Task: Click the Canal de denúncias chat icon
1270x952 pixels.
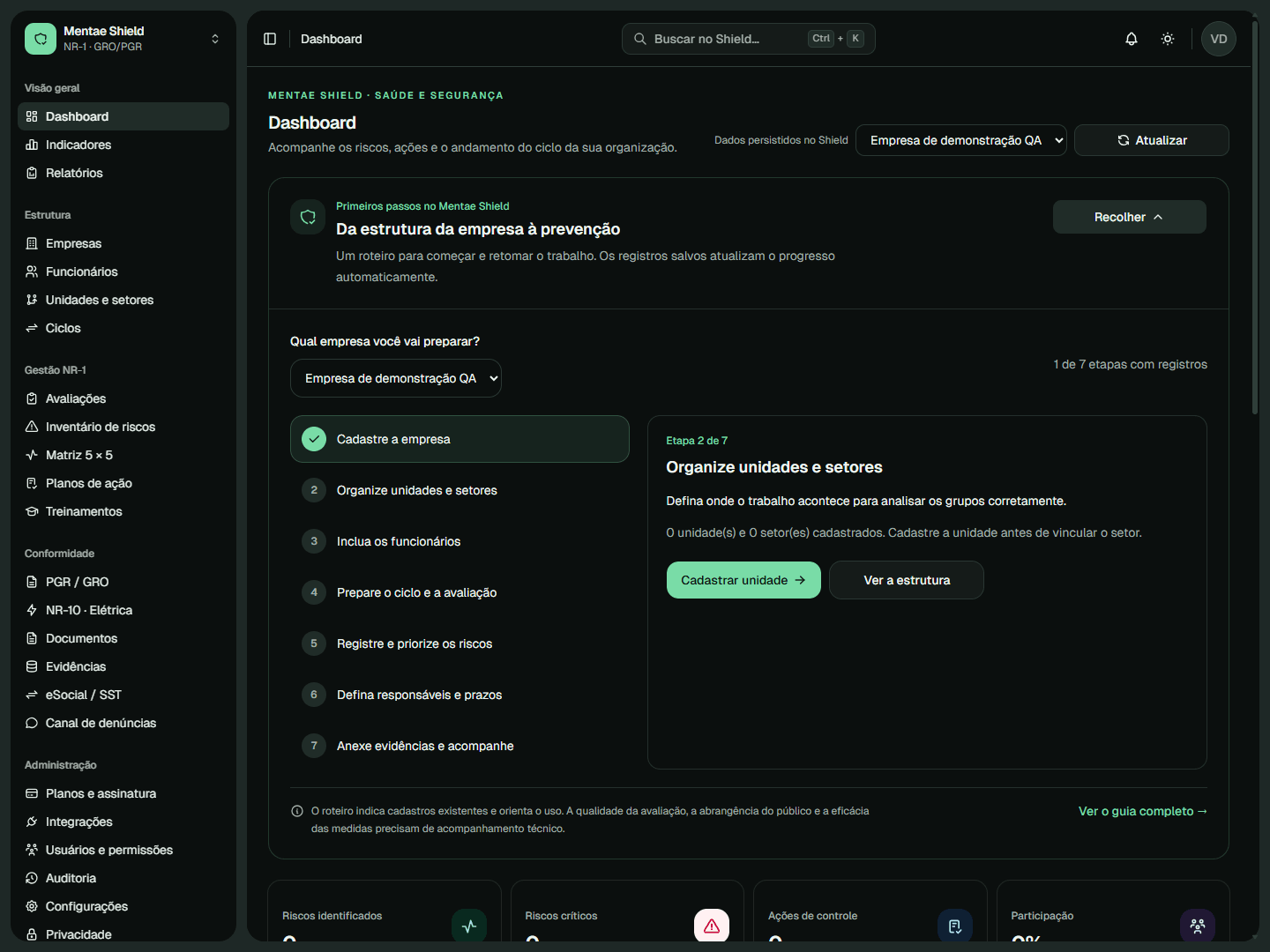Action: tap(32, 723)
